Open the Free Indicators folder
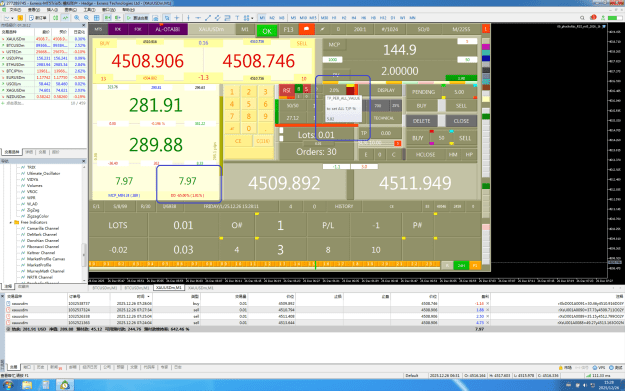The width and height of the screenshot is (625, 391). [34, 222]
